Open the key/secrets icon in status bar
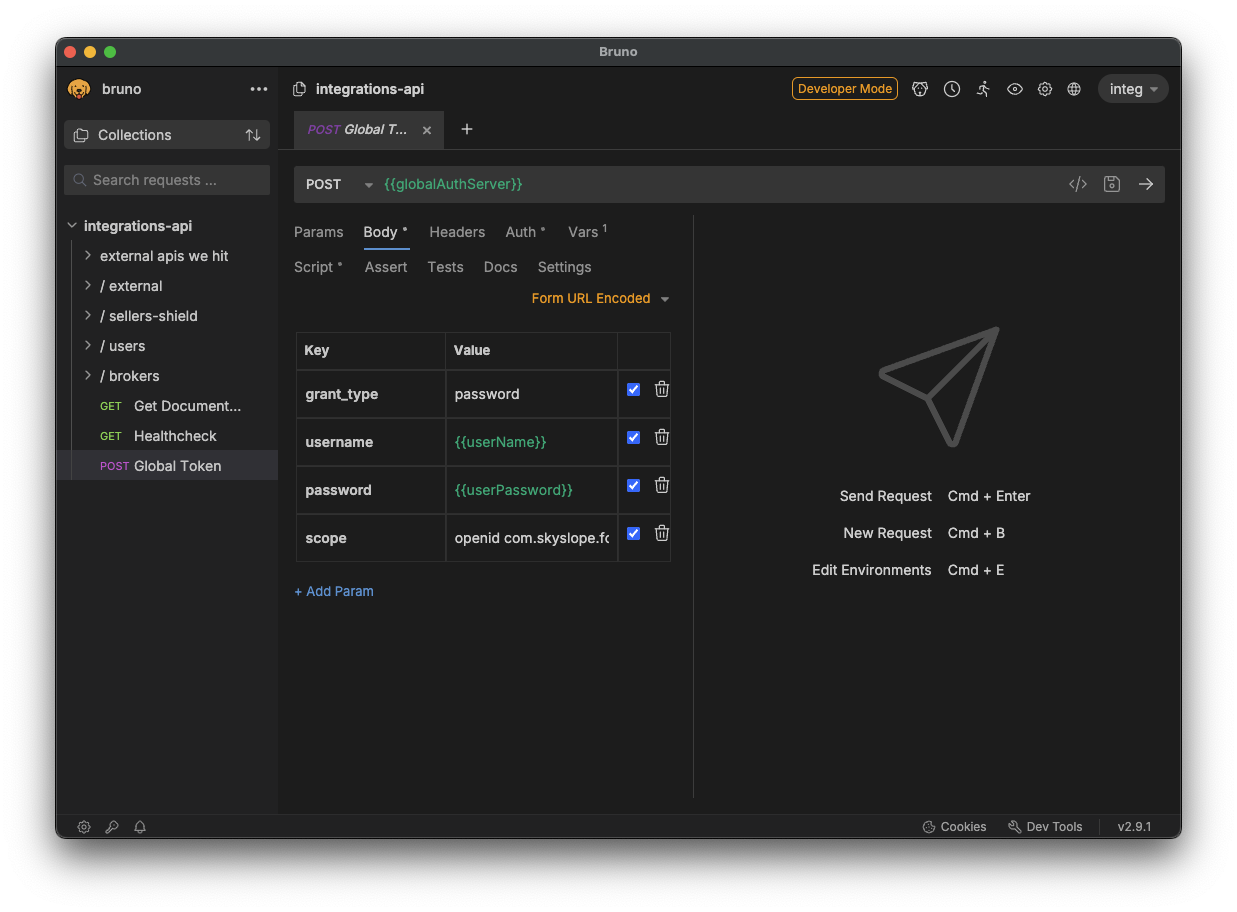Viewport: 1237px width, 912px height. 111,827
